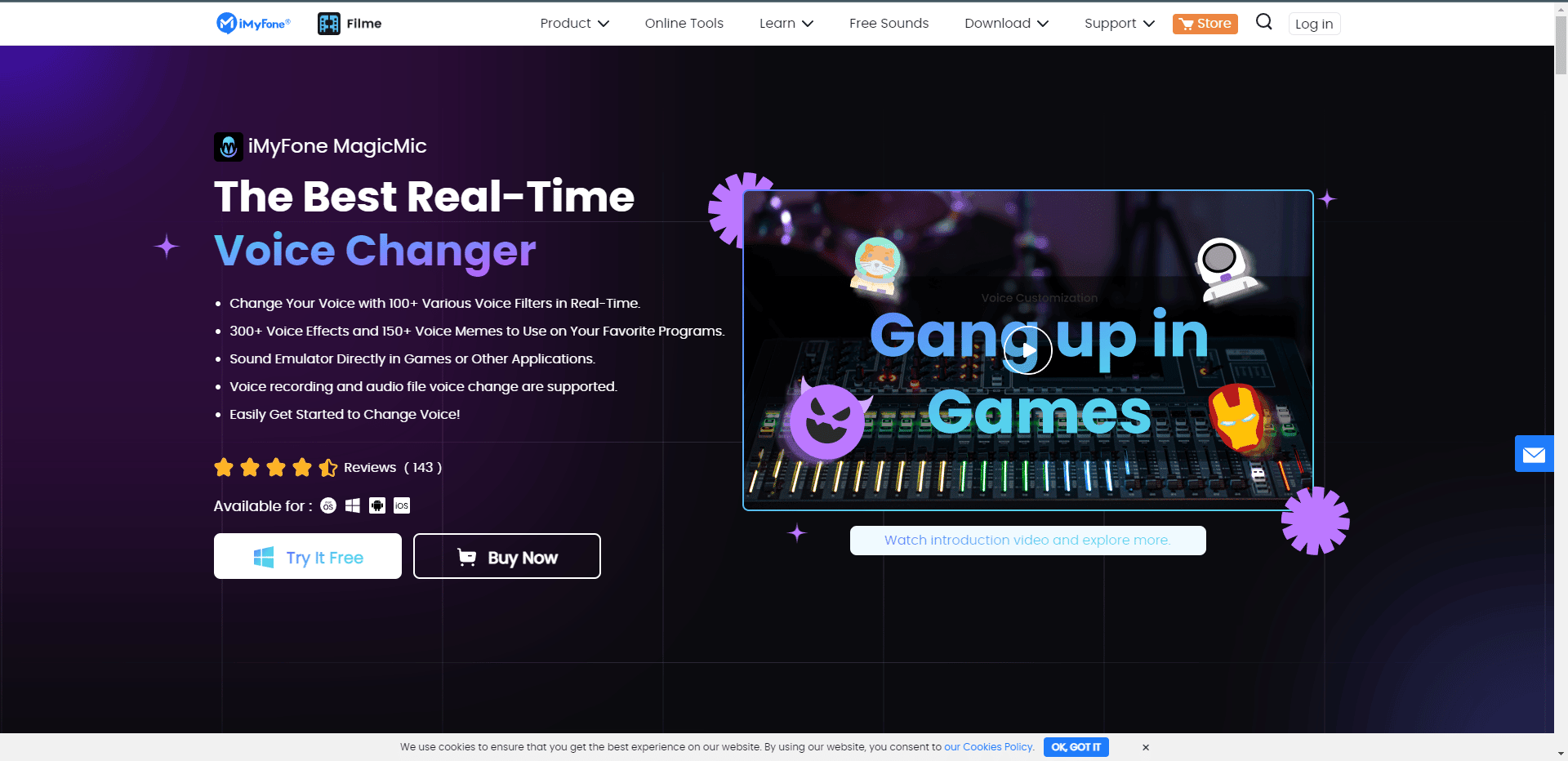The width and height of the screenshot is (1568, 761).
Task: Click the Gang up in Games video thumbnail
Action: click(1028, 350)
